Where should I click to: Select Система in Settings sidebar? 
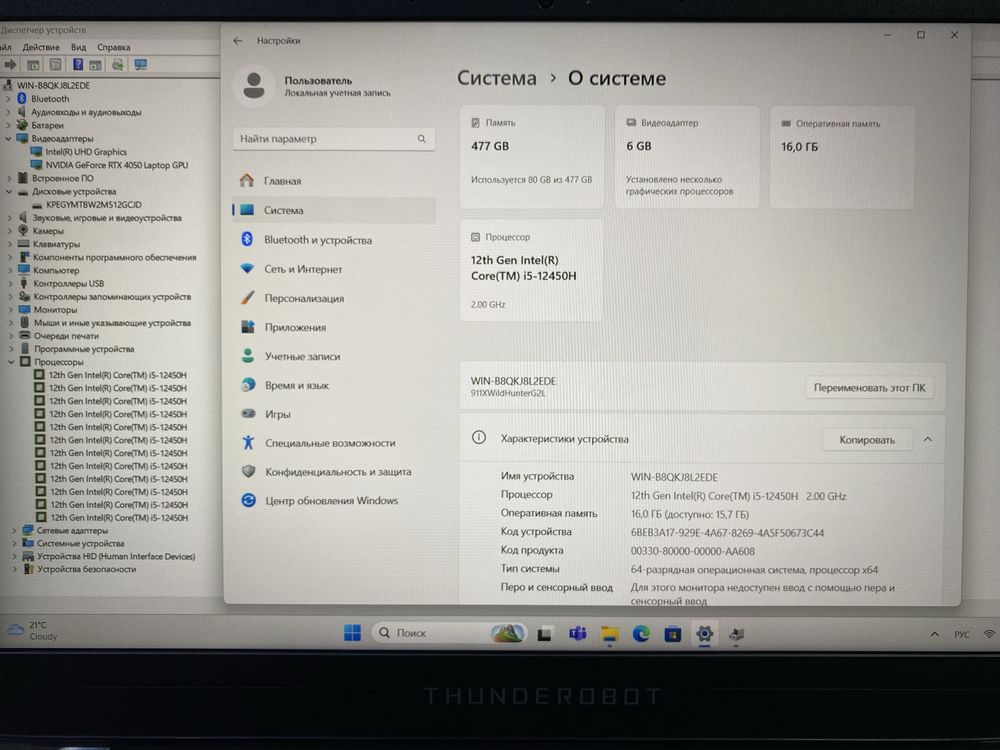[334, 210]
